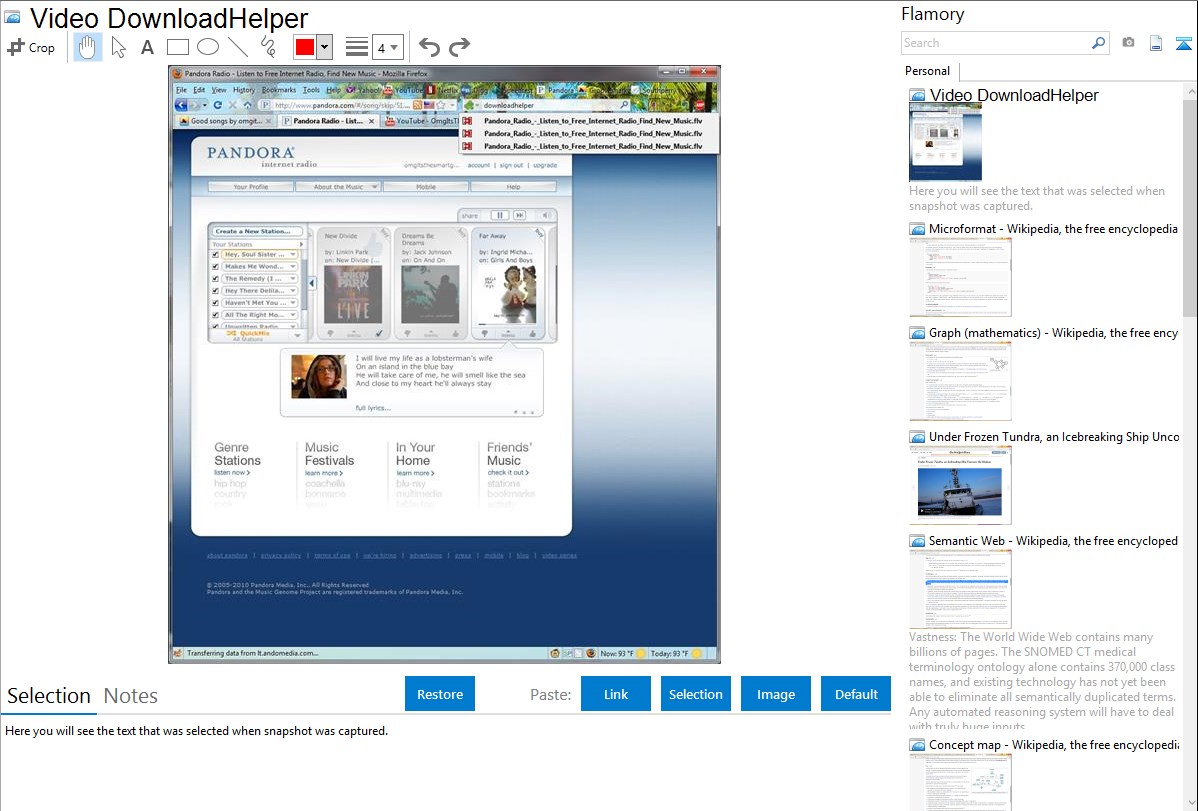Click the page document icon near search
Screen dimensions: 1198x811
1156,43
